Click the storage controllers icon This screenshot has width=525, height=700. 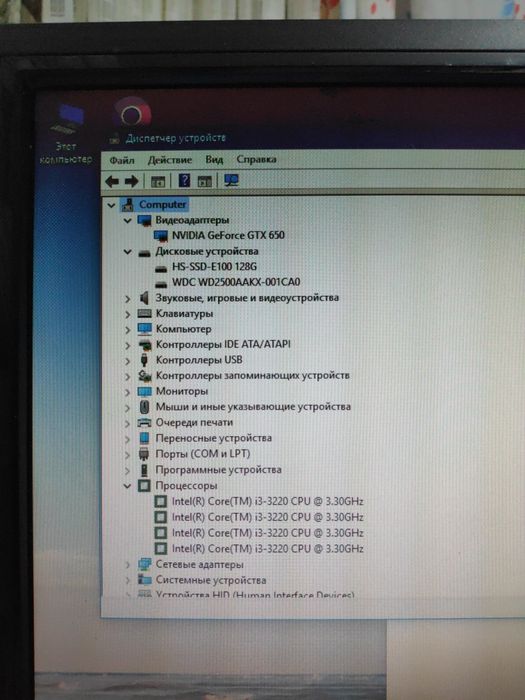pos(145,376)
